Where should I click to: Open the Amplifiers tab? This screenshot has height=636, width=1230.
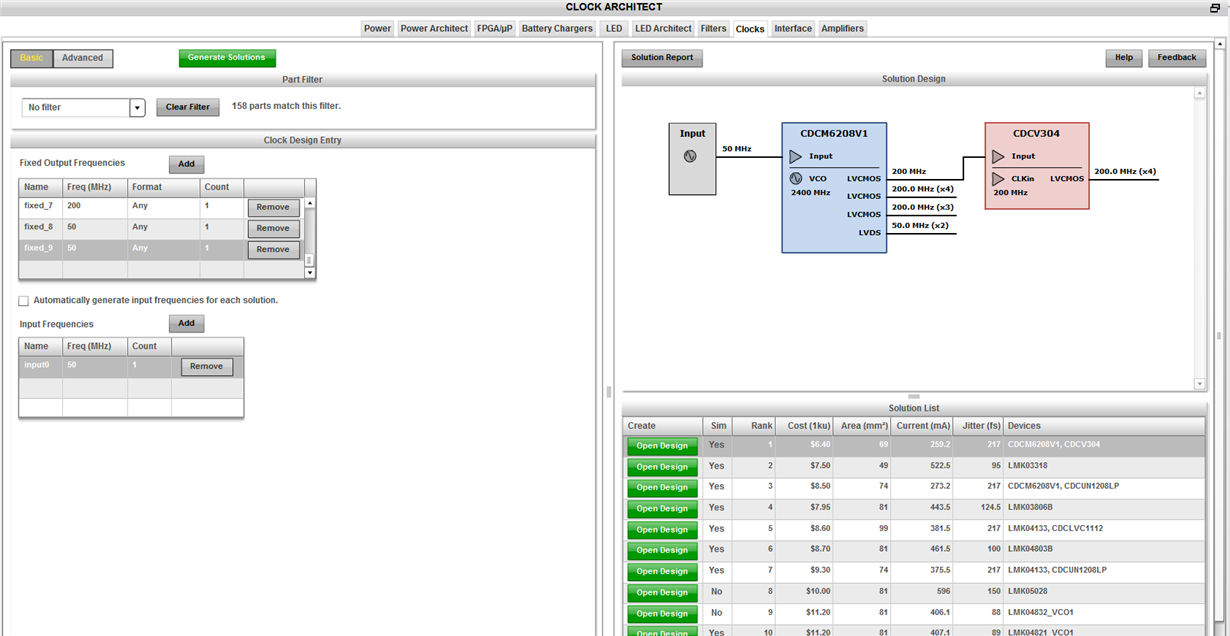pos(842,28)
